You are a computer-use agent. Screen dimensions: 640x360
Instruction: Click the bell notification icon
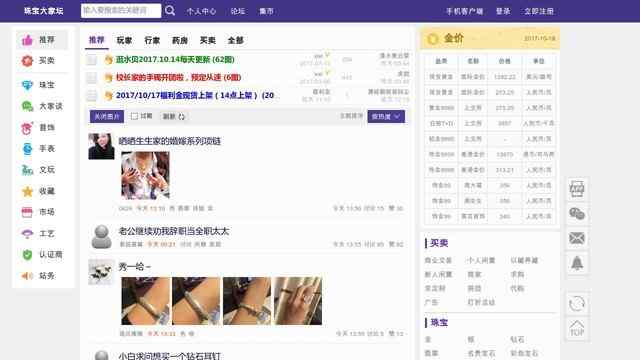coord(577,263)
